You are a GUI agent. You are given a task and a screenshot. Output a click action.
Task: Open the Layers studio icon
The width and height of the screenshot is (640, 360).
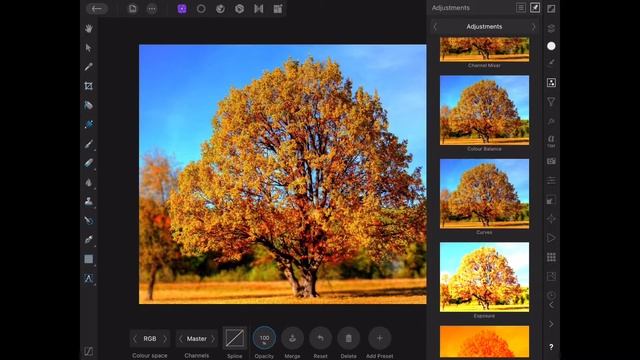551,28
